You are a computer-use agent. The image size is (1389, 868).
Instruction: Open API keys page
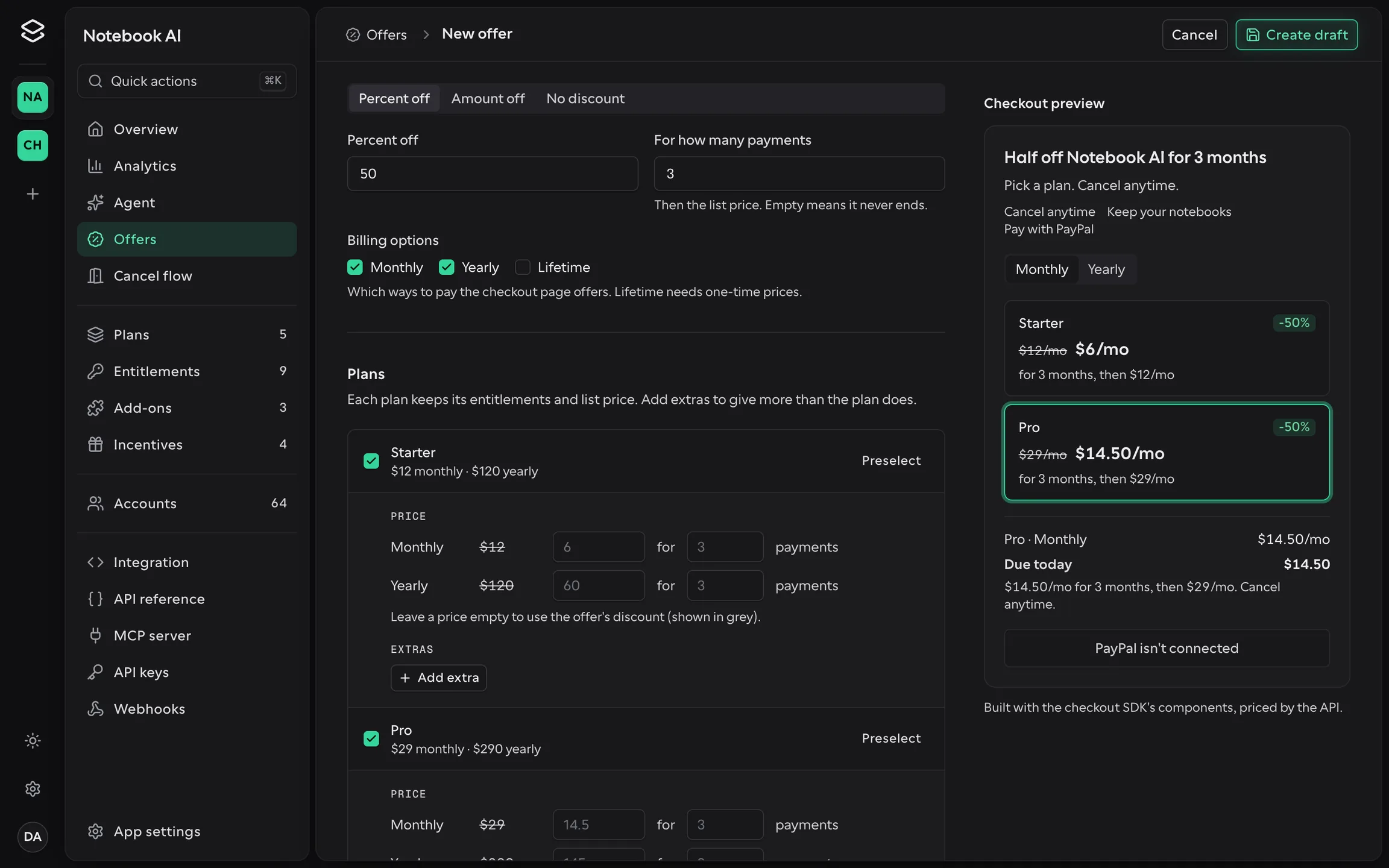pos(187,672)
